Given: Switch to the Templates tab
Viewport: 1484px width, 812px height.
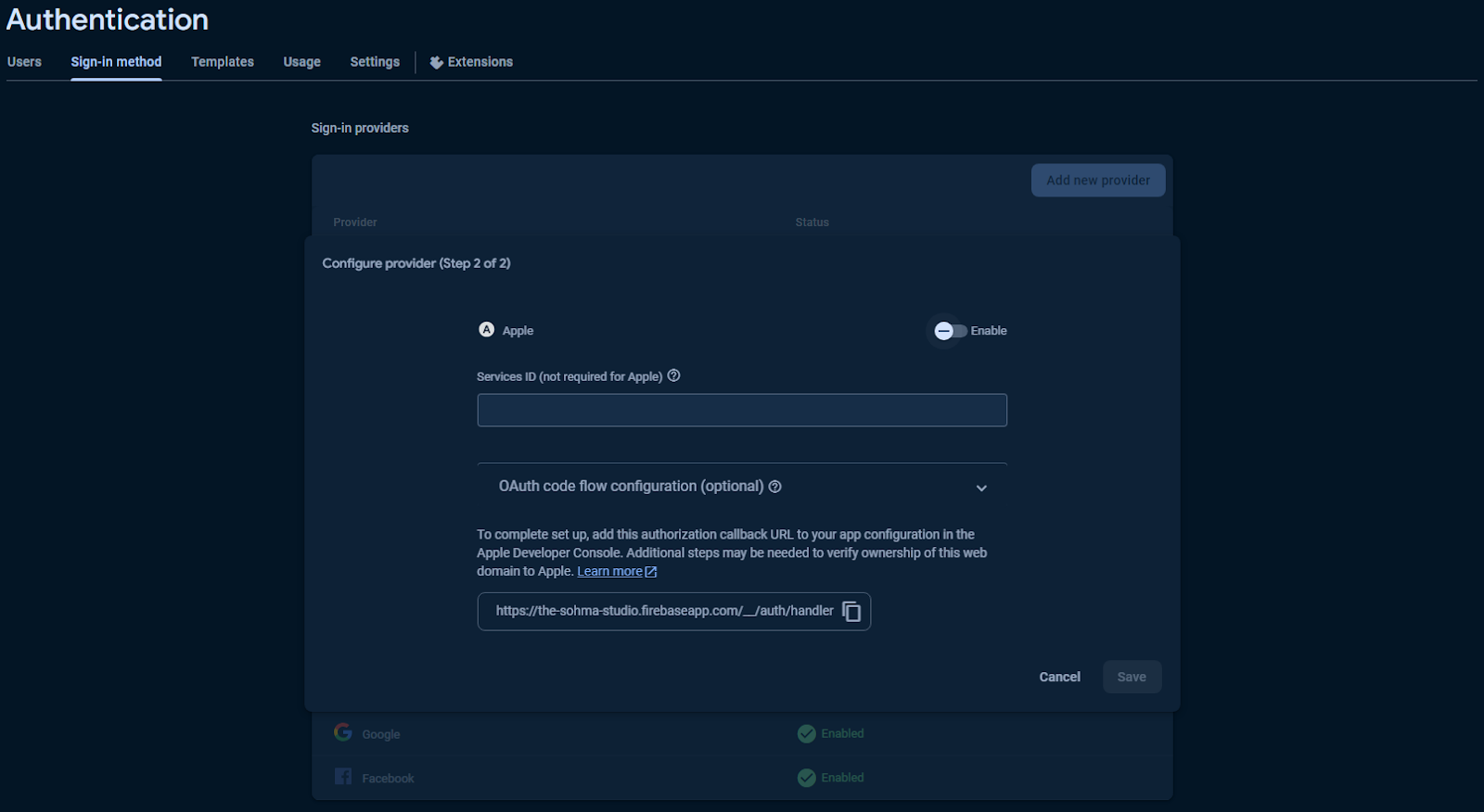Looking at the screenshot, I should click(223, 62).
